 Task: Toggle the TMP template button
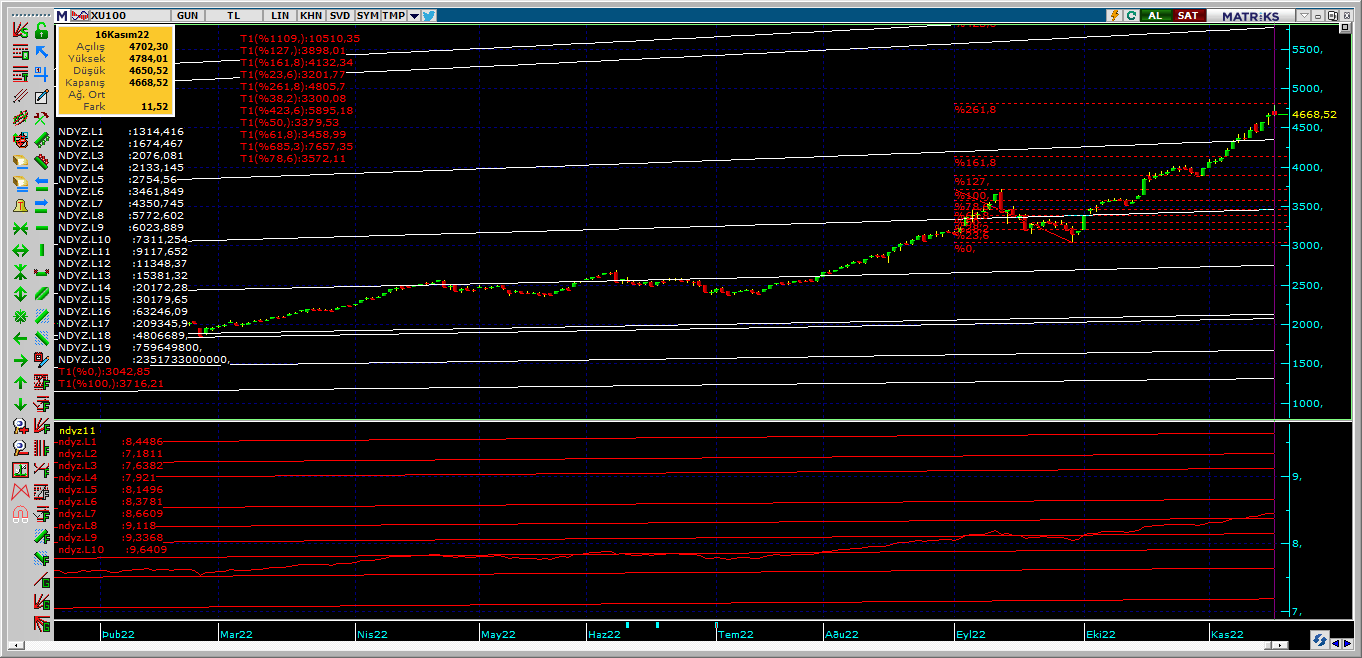pyautogui.click(x=394, y=16)
